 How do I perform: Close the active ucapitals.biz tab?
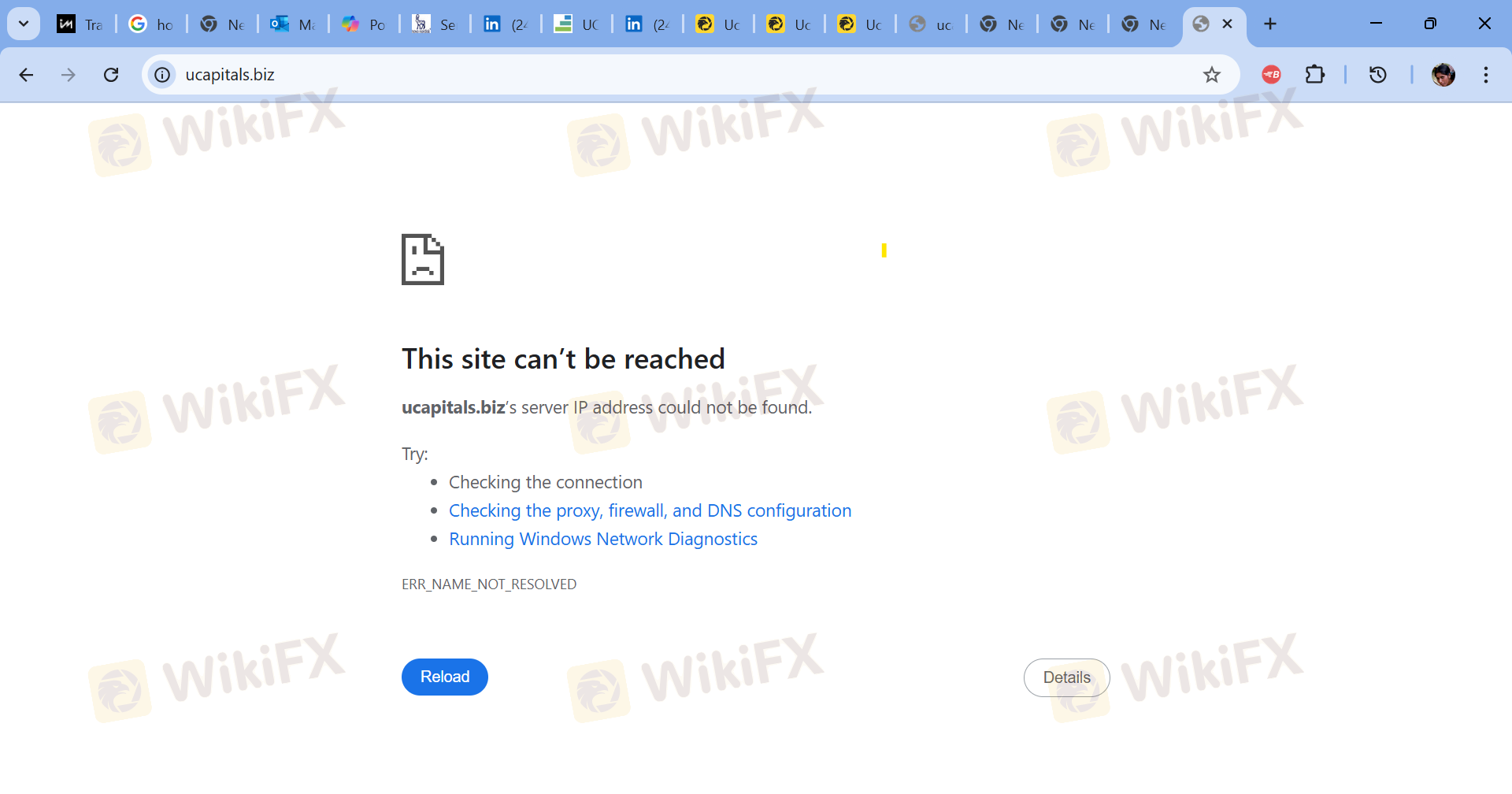1227,24
